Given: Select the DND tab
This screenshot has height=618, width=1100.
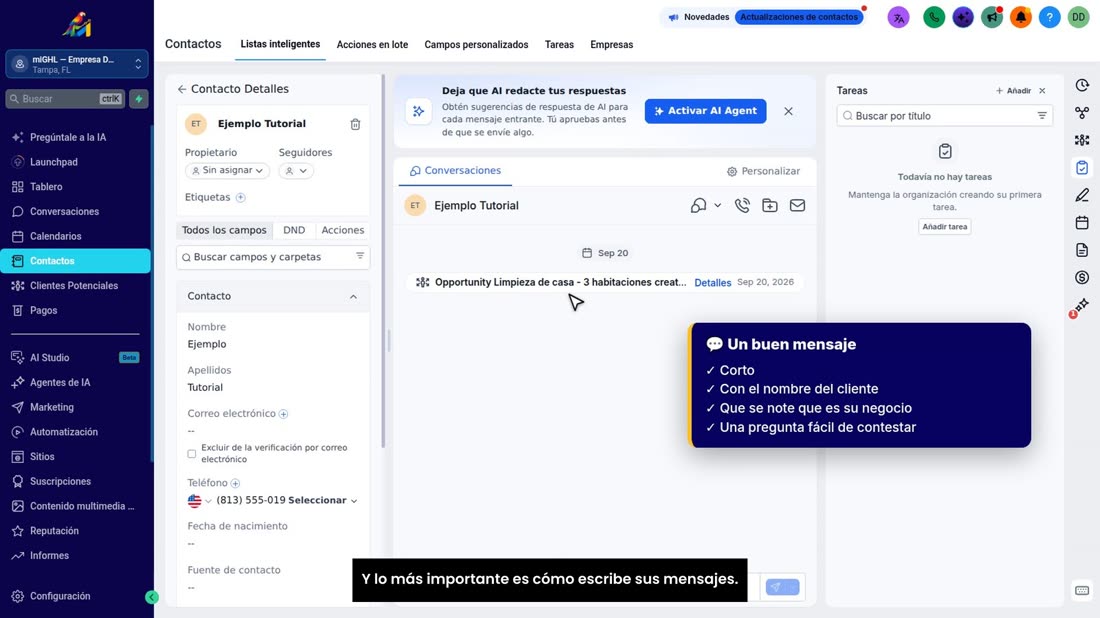Looking at the screenshot, I should click(x=294, y=230).
